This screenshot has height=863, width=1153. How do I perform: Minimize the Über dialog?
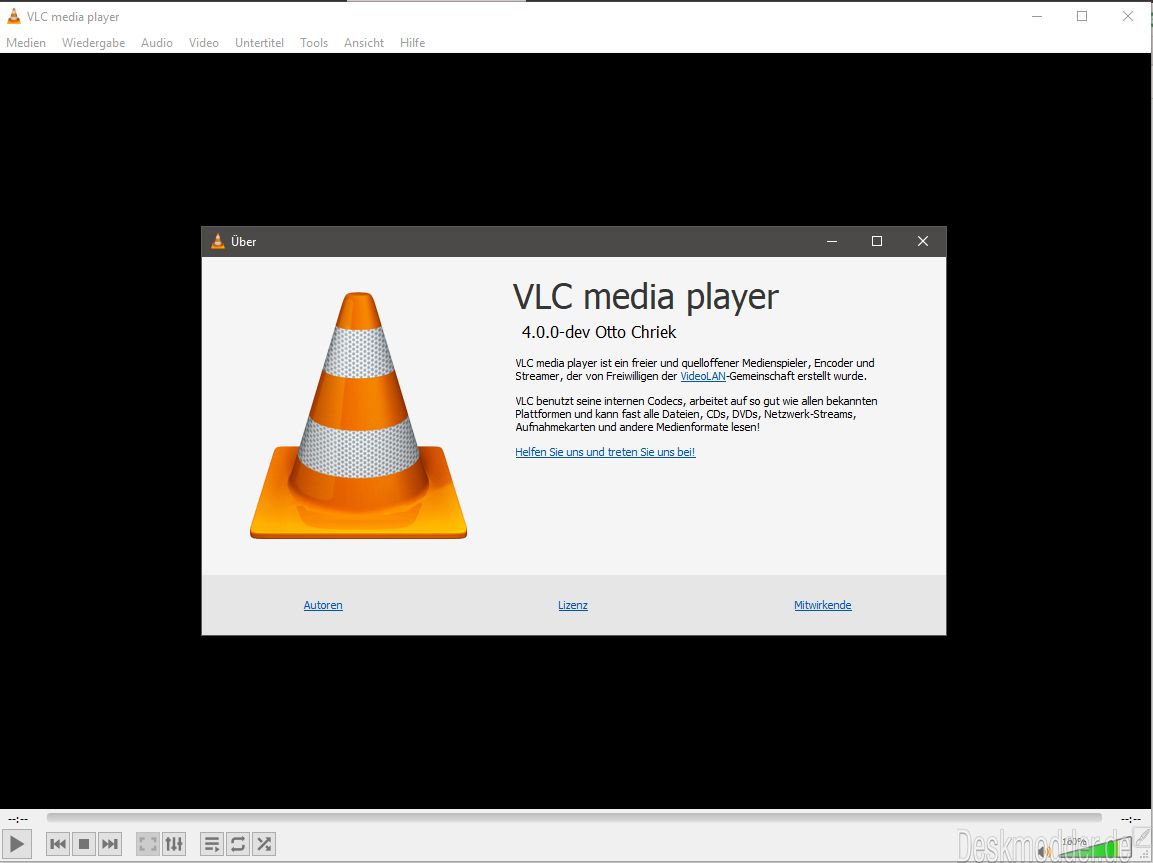[832, 241]
